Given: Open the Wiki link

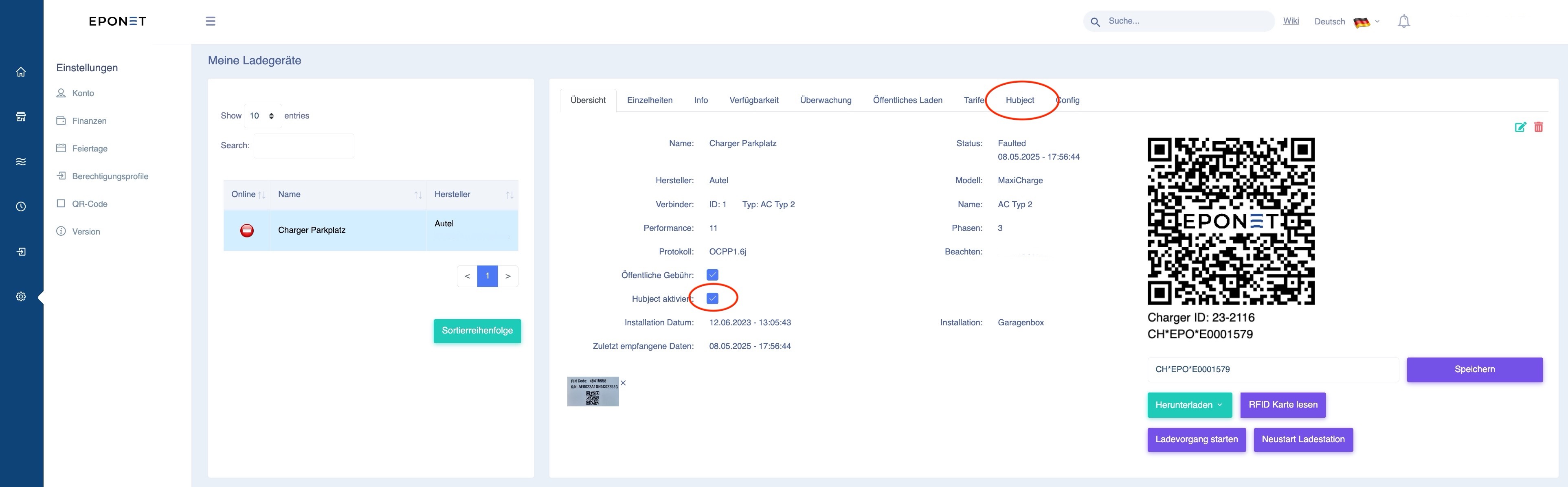Looking at the screenshot, I should (x=1290, y=21).
